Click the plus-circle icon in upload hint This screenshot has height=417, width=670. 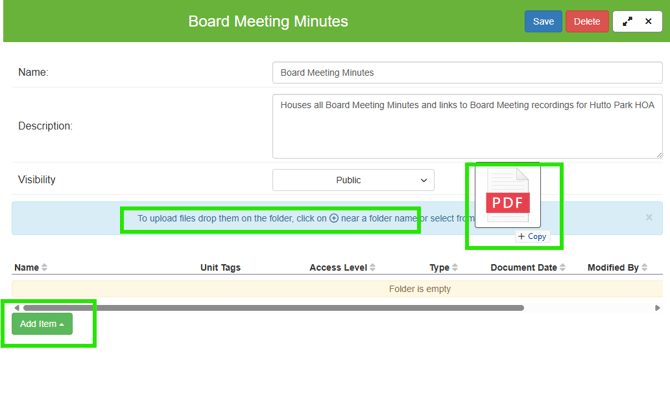(x=334, y=218)
